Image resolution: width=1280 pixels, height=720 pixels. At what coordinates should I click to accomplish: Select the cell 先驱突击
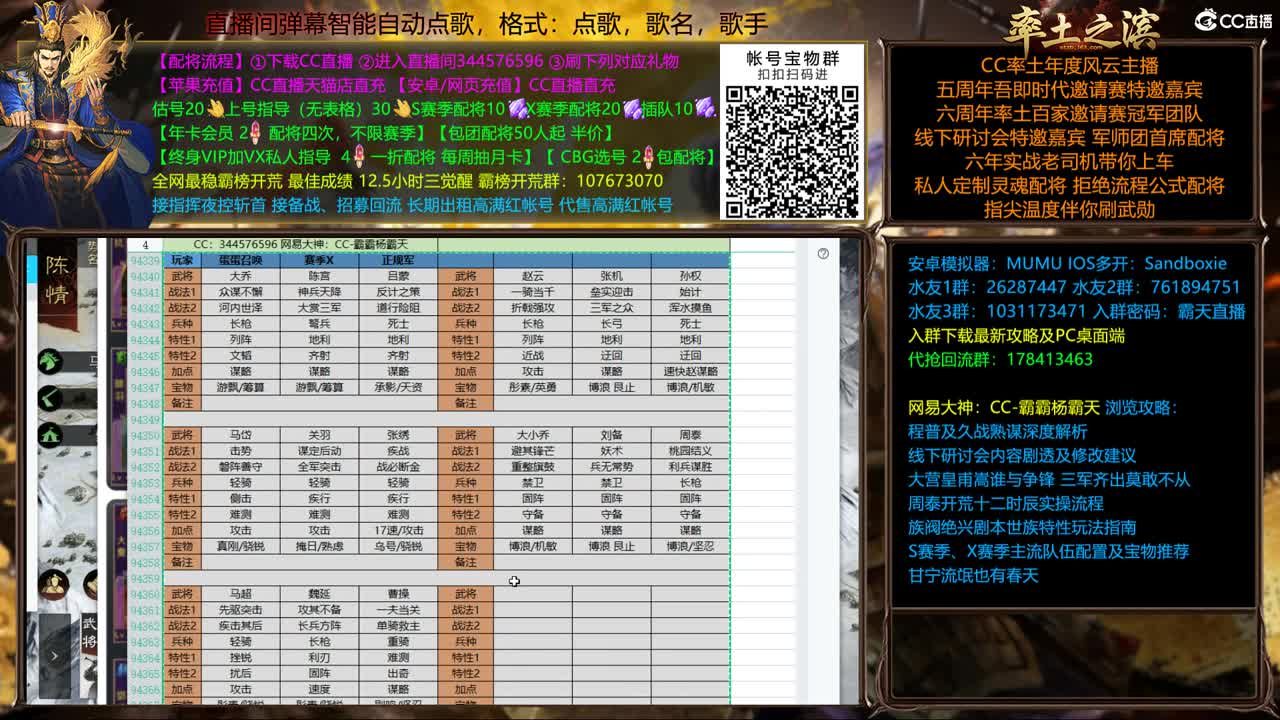point(240,610)
